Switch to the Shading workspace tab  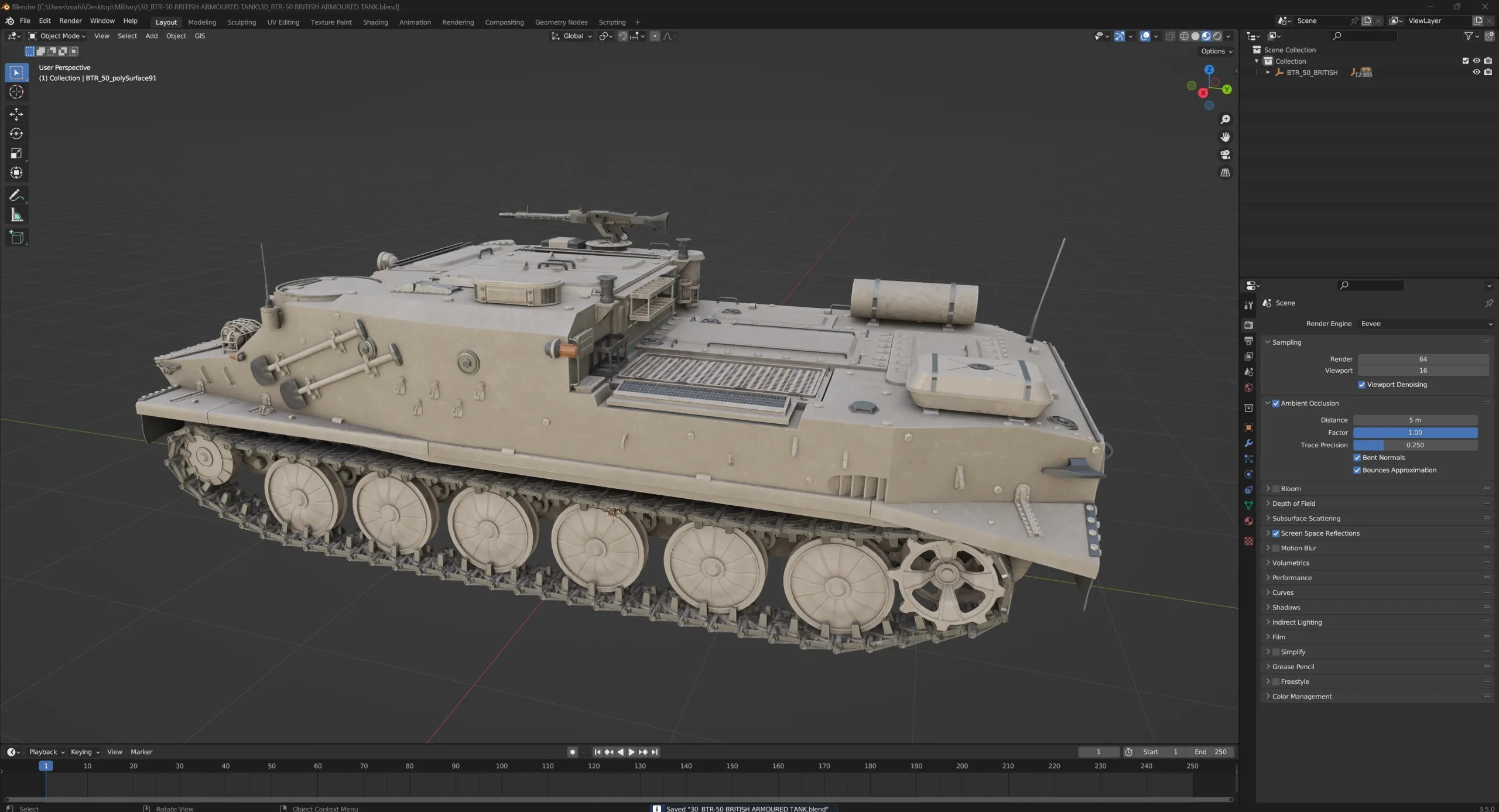(375, 22)
